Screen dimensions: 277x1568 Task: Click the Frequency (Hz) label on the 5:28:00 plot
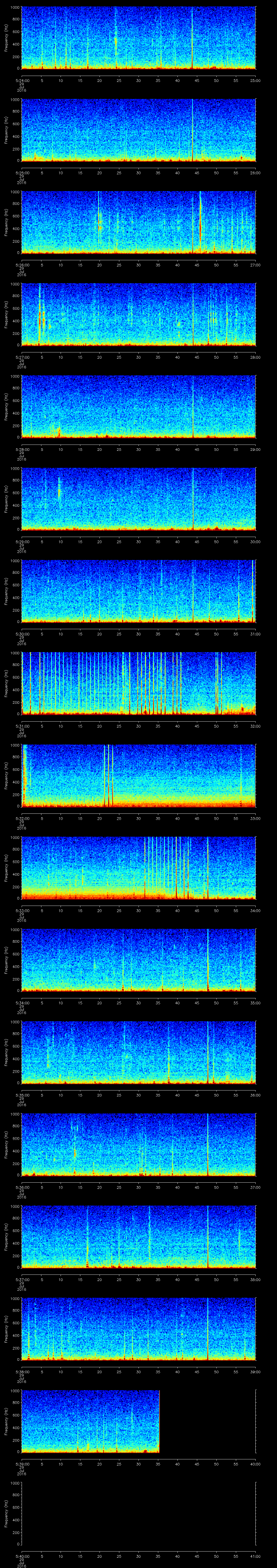coord(6,407)
